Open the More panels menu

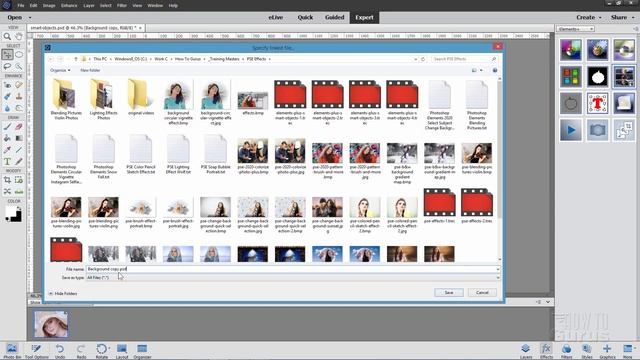pos(627,351)
